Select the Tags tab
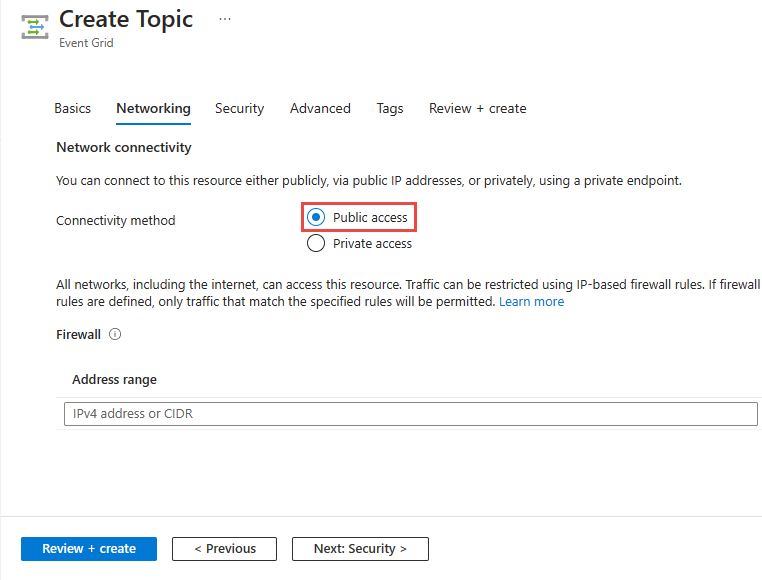Viewport: 762px width, 580px height. 390,108
